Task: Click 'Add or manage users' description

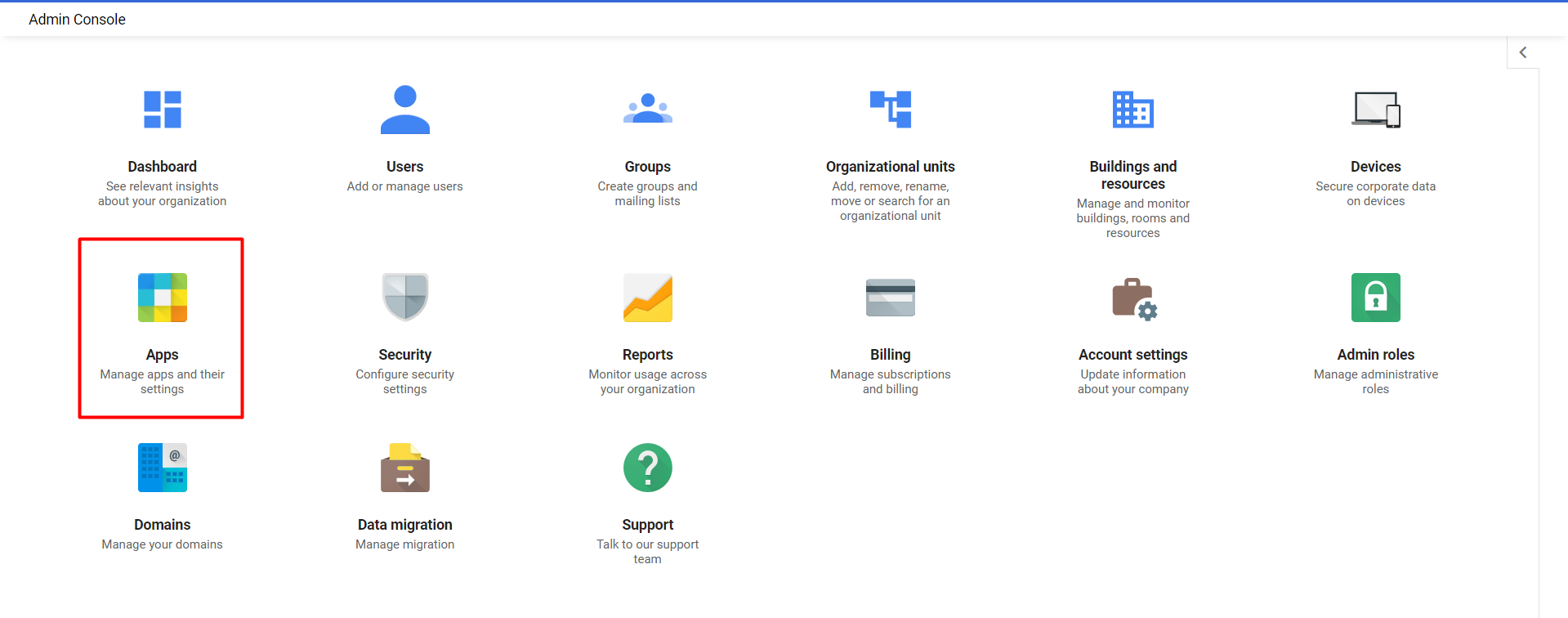Action: coord(405,186)
